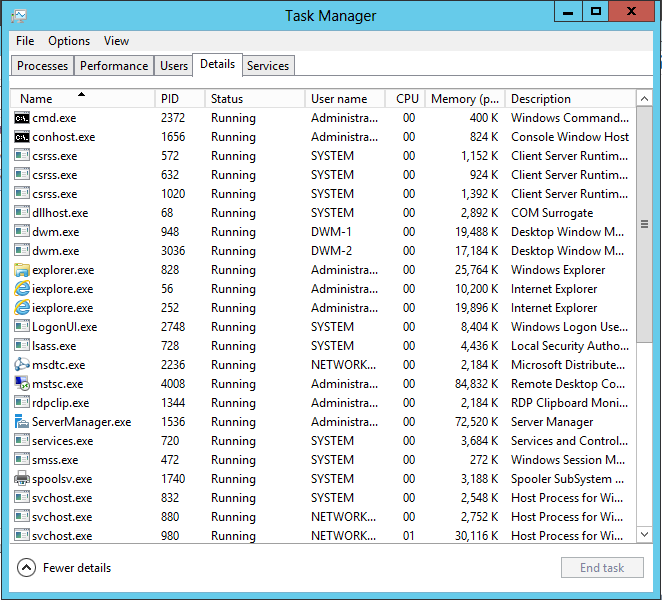Click memory value 84,832 K
662x600 pixels.
click(476, 384)
